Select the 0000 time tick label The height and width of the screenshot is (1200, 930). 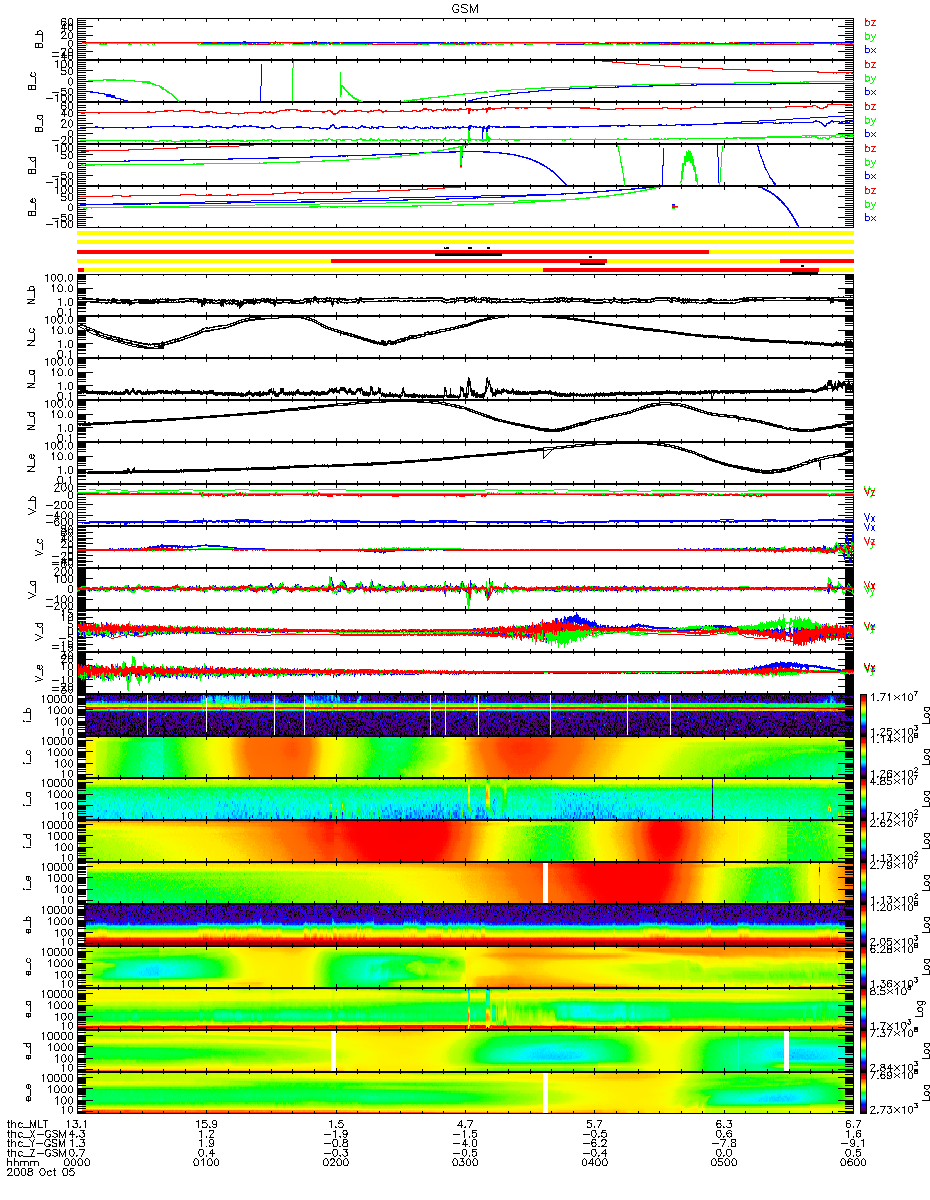tap(77, 1163)
